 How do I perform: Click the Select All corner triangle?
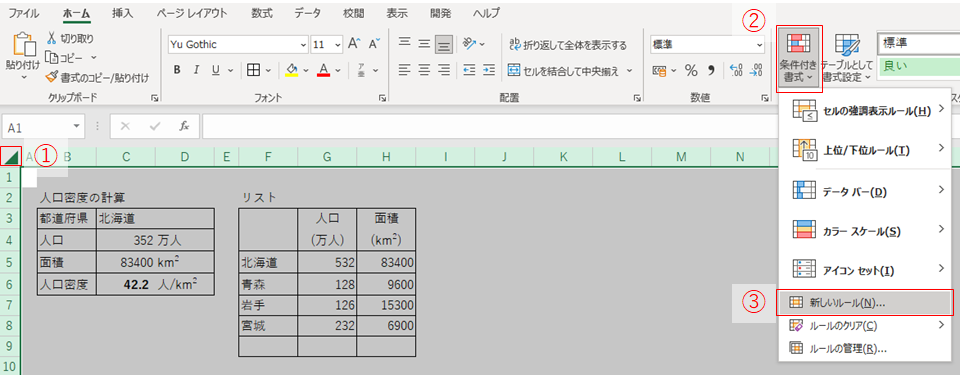[x=10, y=157]
